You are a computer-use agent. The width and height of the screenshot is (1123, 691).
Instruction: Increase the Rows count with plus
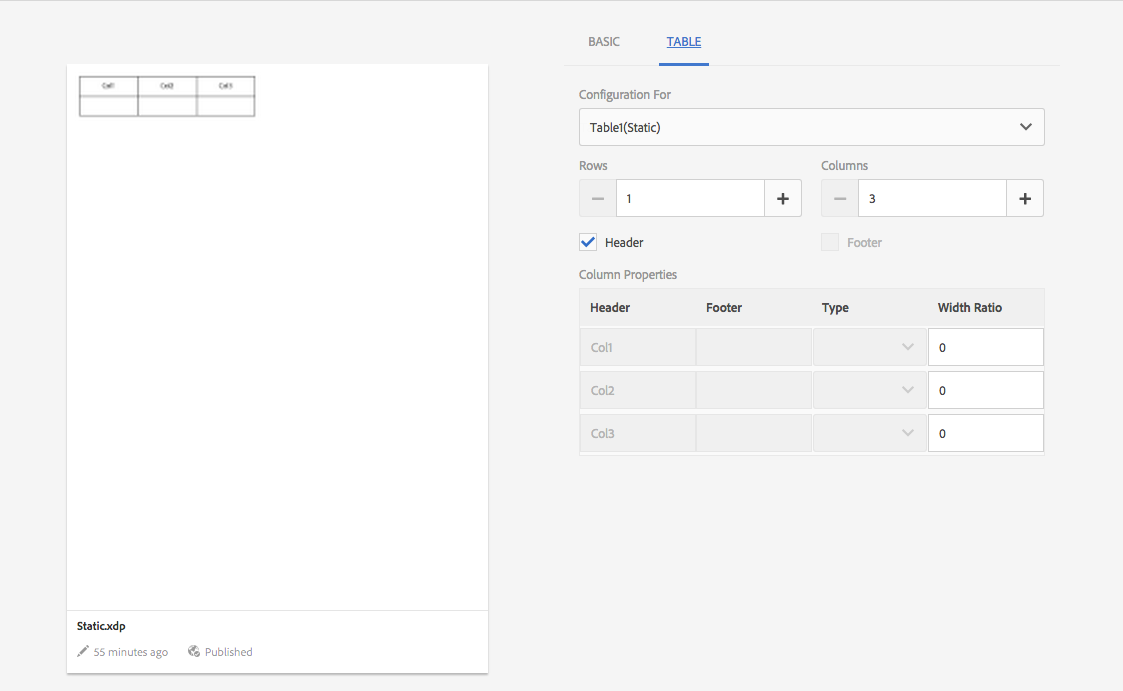(783, 199)
